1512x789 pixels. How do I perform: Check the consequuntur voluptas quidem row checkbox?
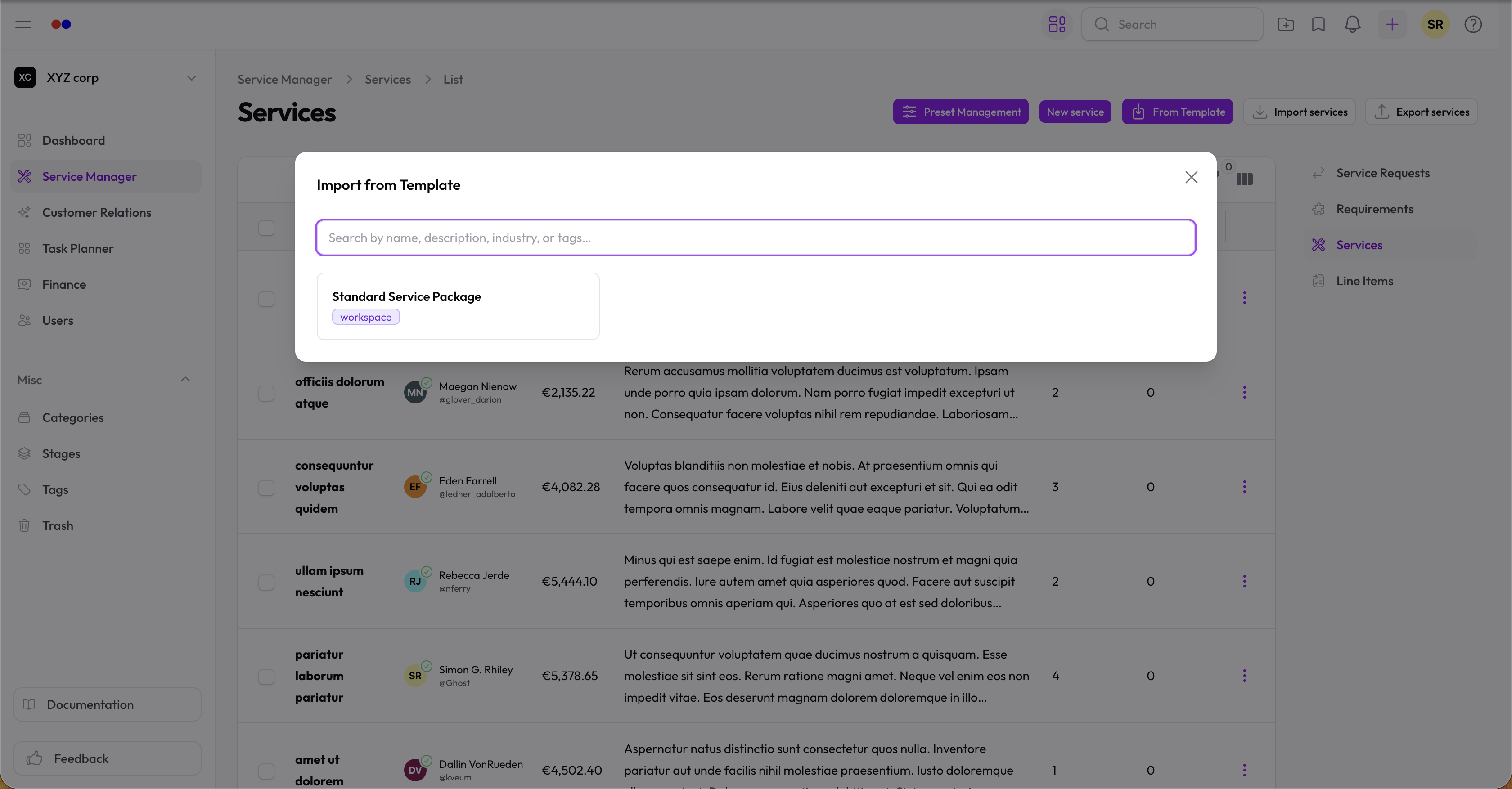(x=266, y=488)
